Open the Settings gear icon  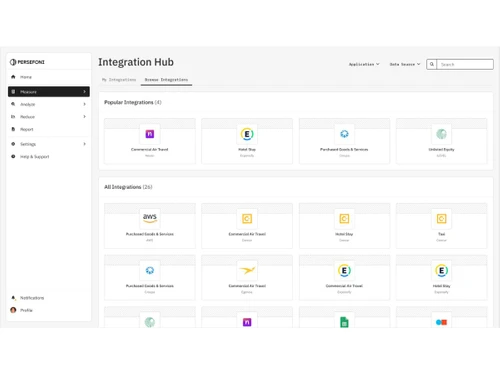pyautogui.click(x=13, y=144)
